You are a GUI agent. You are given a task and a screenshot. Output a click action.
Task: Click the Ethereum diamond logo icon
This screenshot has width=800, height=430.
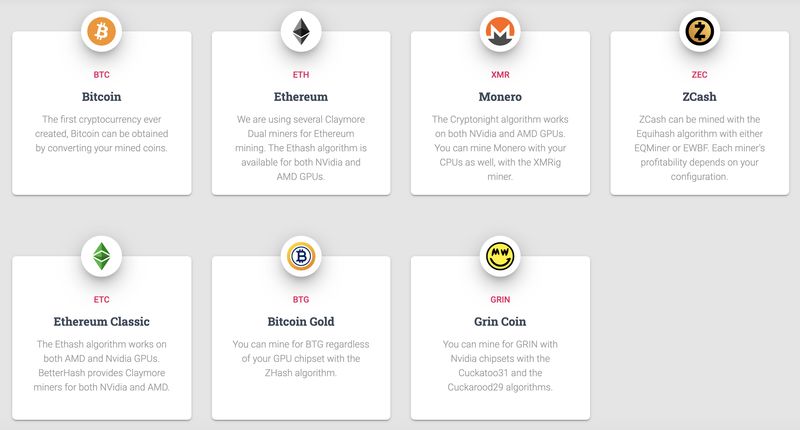(x=301, y=33)
